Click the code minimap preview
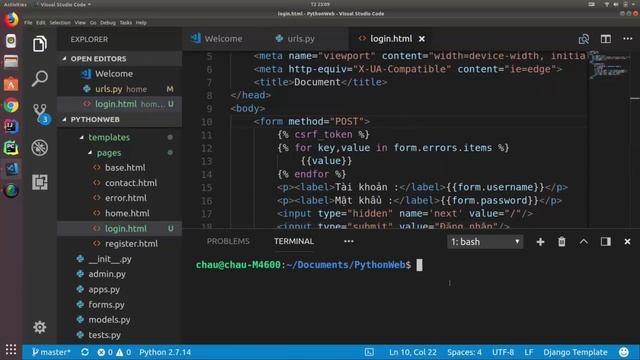Screen dimensions: 640x360 [x=608, y=65]
